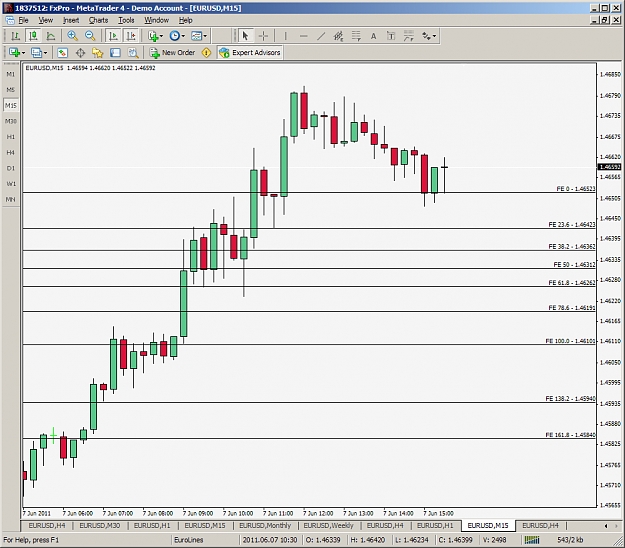This screenshot has width=625, height=548.
Task: Switch to M30 timeframe
Action: 11,121
